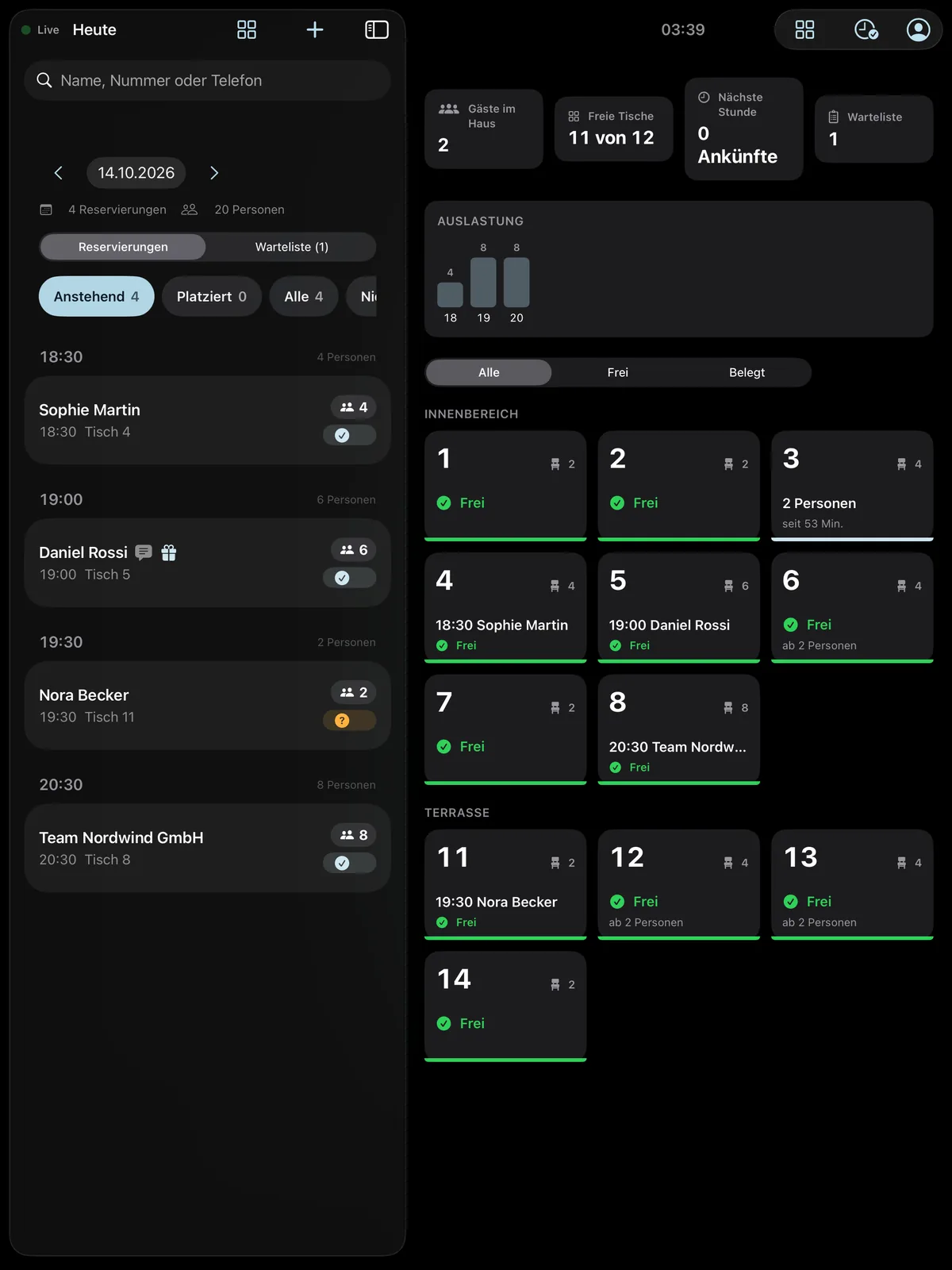Click the green Live indicator dot
The image size is (952, 1270).
(26, 30)
